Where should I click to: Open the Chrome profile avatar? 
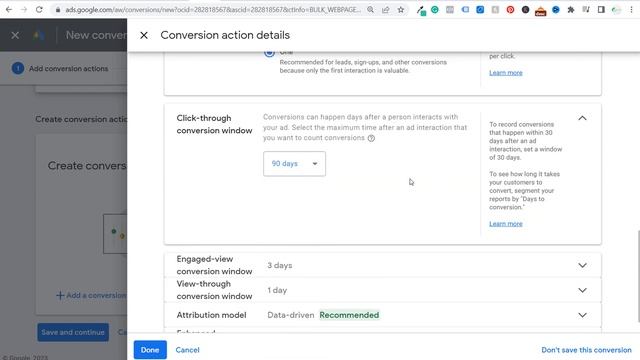616,9
